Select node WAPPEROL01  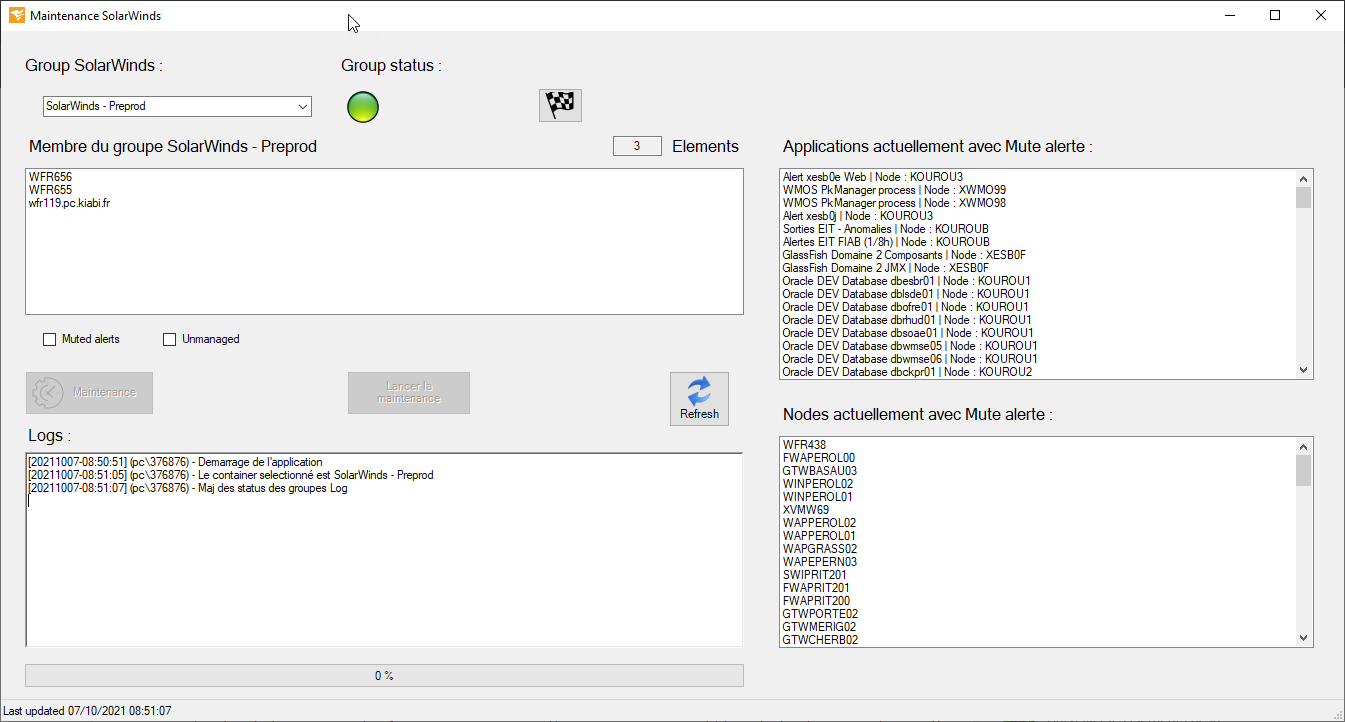819,536
